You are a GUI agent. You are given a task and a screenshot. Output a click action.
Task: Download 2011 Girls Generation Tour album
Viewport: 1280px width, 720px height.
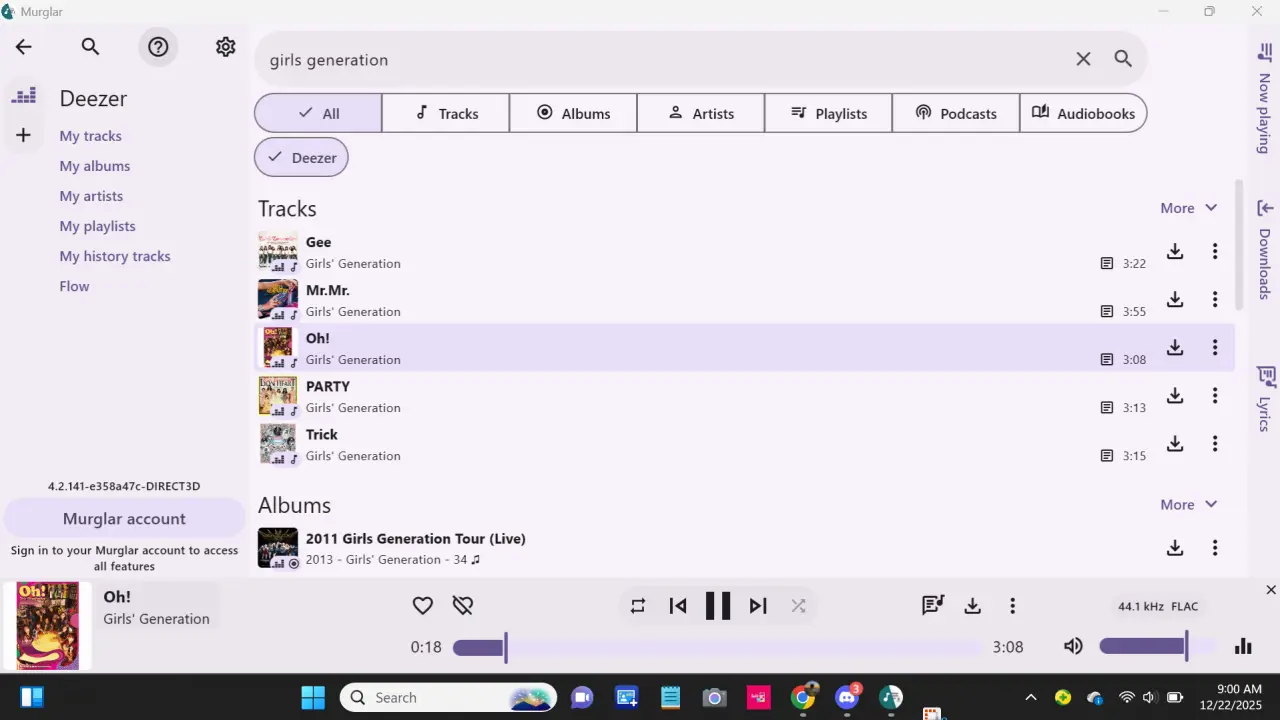[1175, 547]
